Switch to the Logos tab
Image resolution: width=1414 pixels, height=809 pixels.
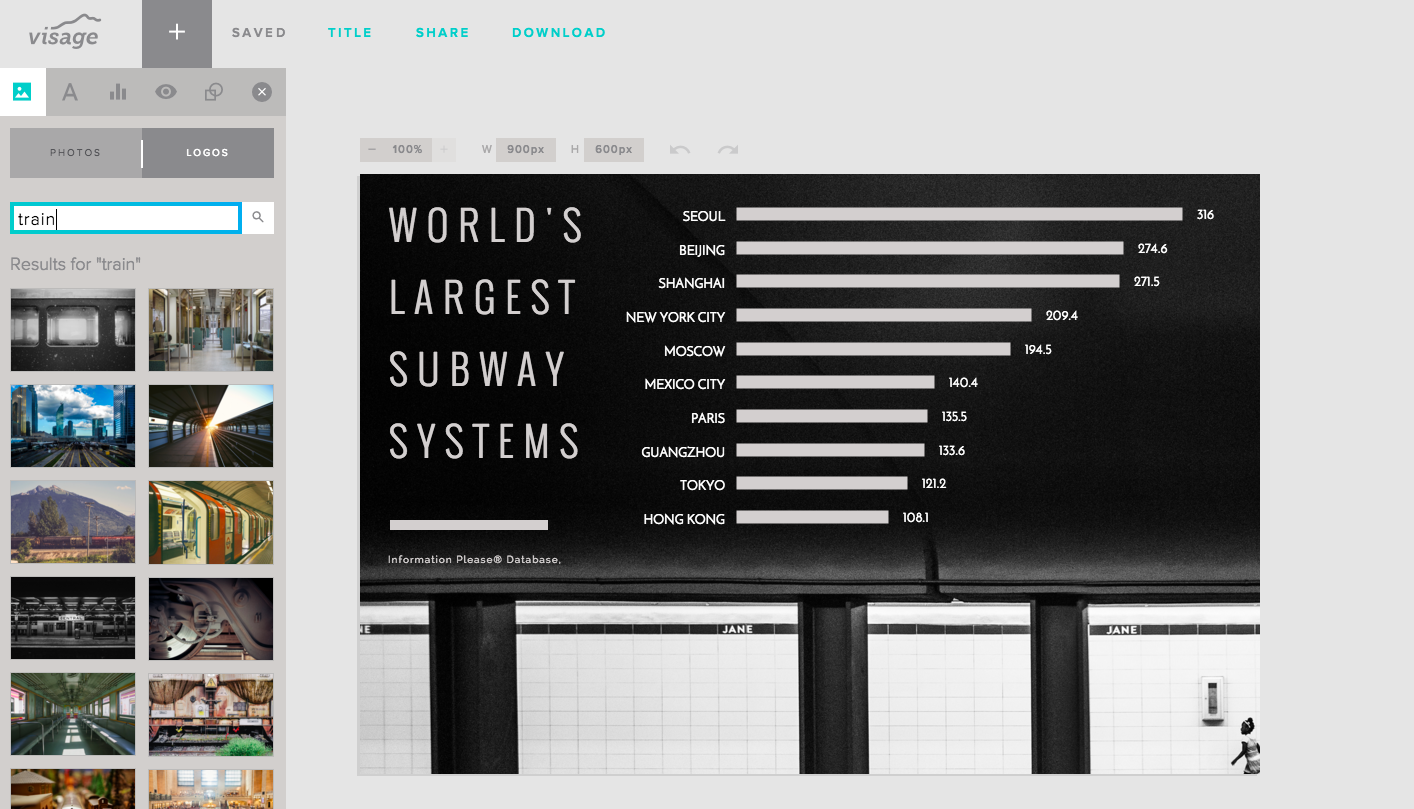(x=208, y=153)
